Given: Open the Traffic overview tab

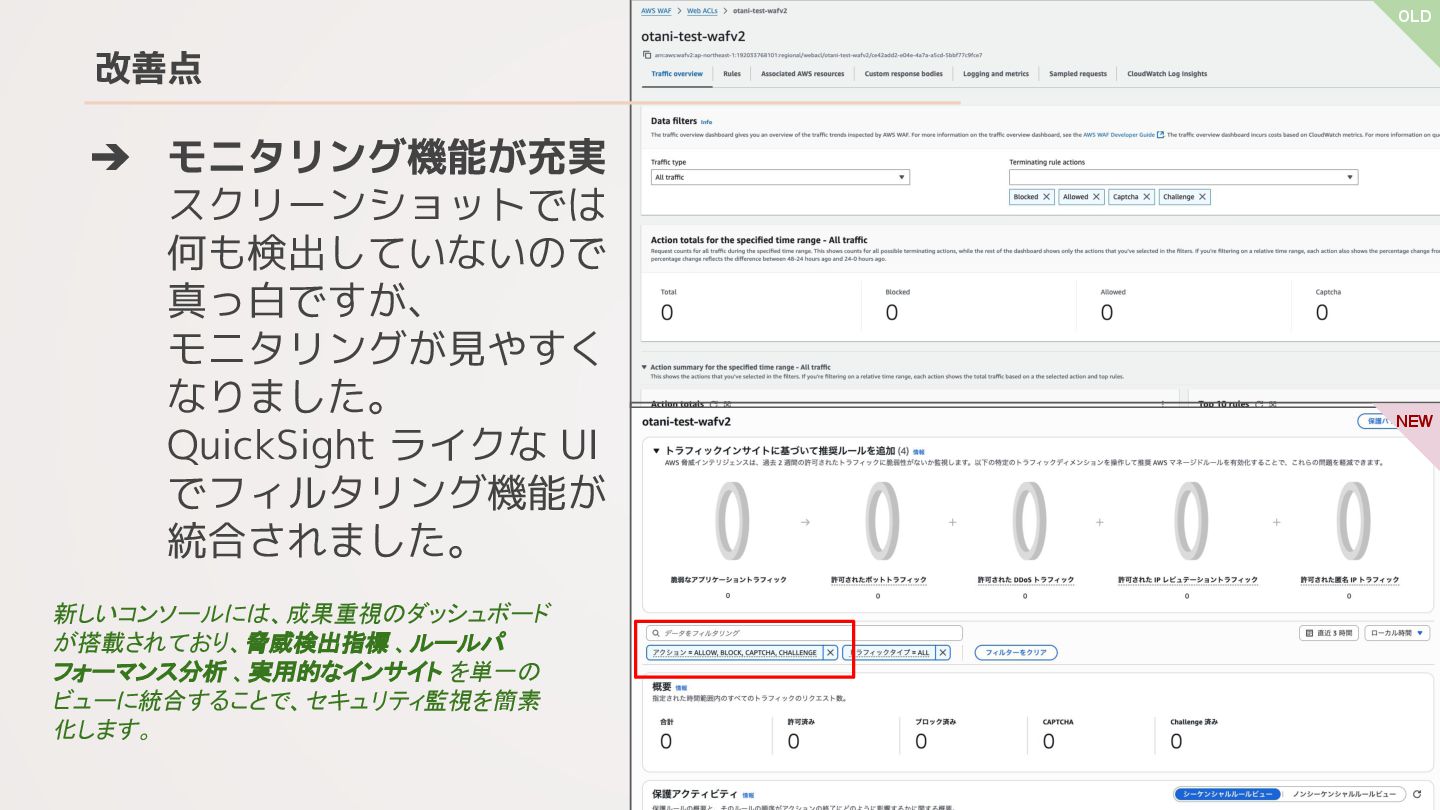Looking at the screenshot, I should [x=677, y=74].
